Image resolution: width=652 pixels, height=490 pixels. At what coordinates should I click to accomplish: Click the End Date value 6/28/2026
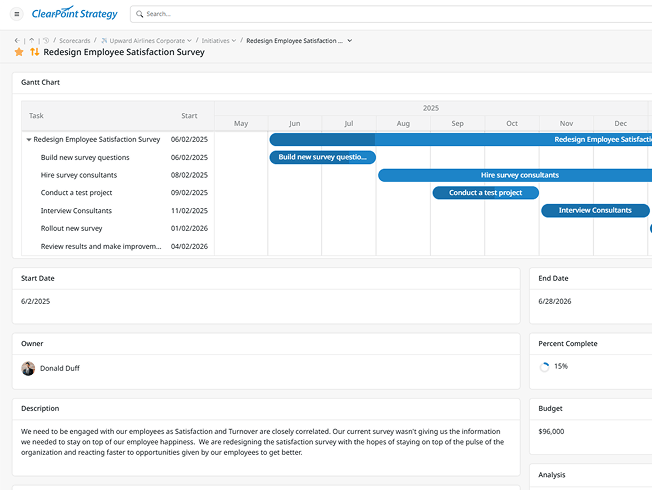tap(555, 301)
